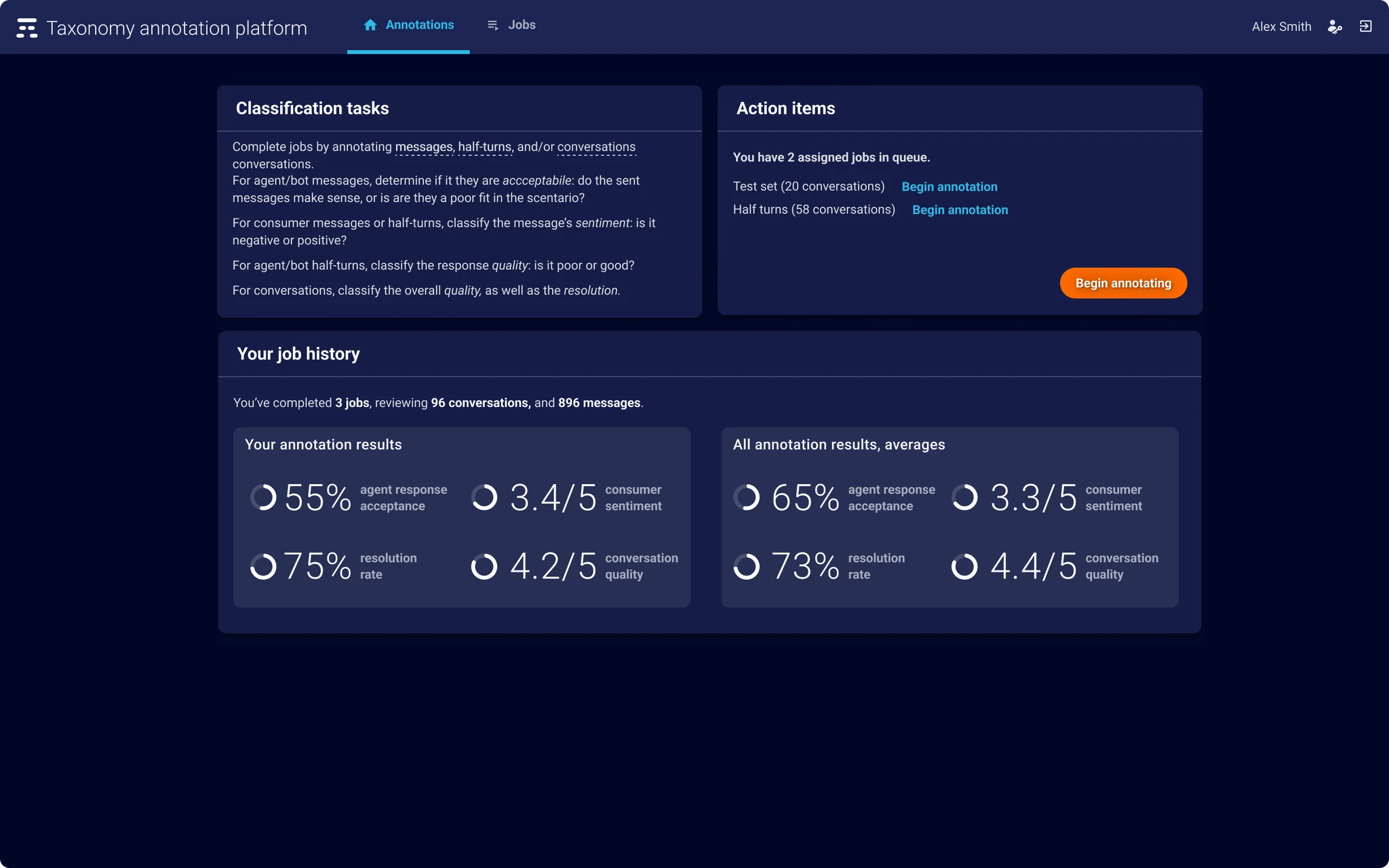Click your 55% agent response acceptance ring

pyautogui.click(x=263, y=497)
